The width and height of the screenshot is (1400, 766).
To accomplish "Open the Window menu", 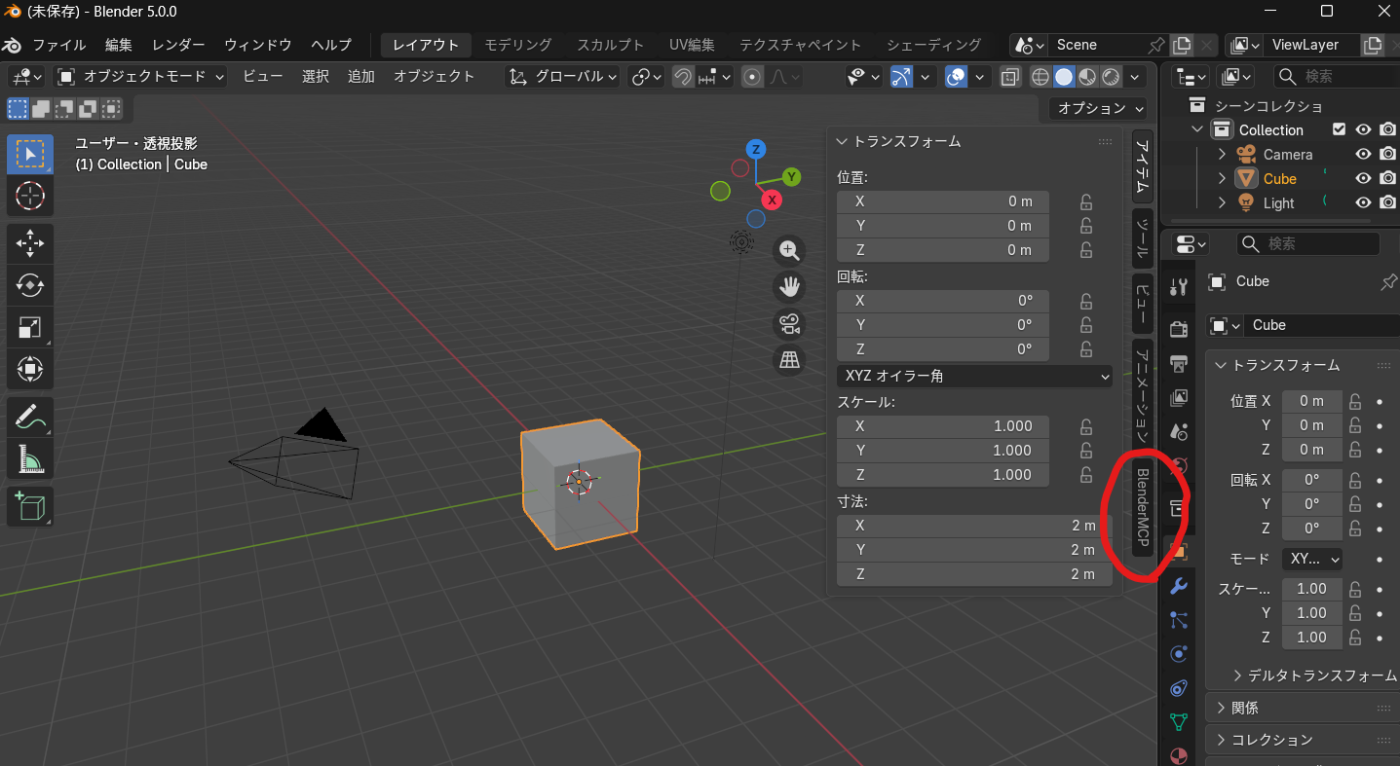I will pos(258,45).
